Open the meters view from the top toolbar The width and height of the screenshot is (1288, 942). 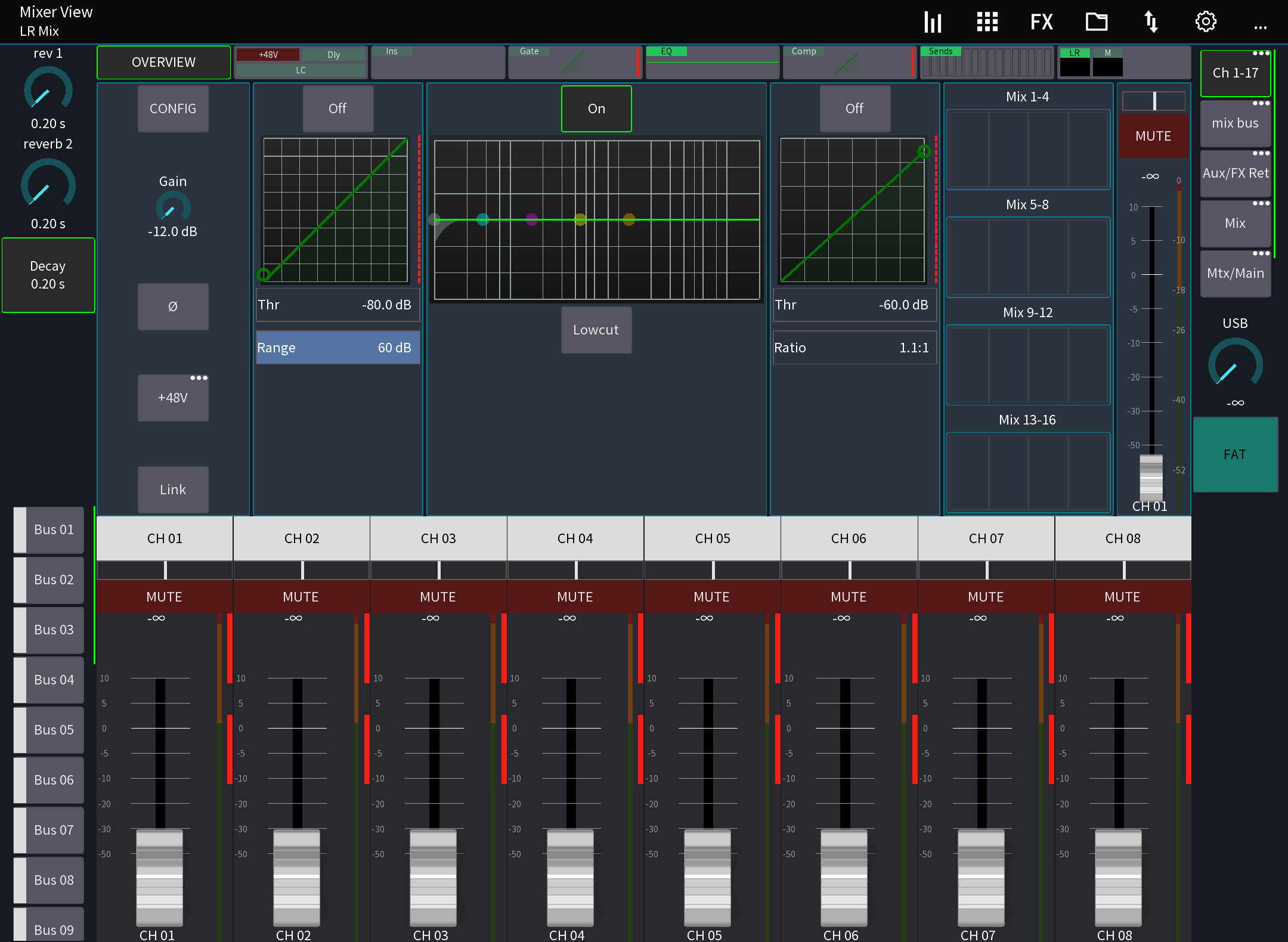pos(932,21)
